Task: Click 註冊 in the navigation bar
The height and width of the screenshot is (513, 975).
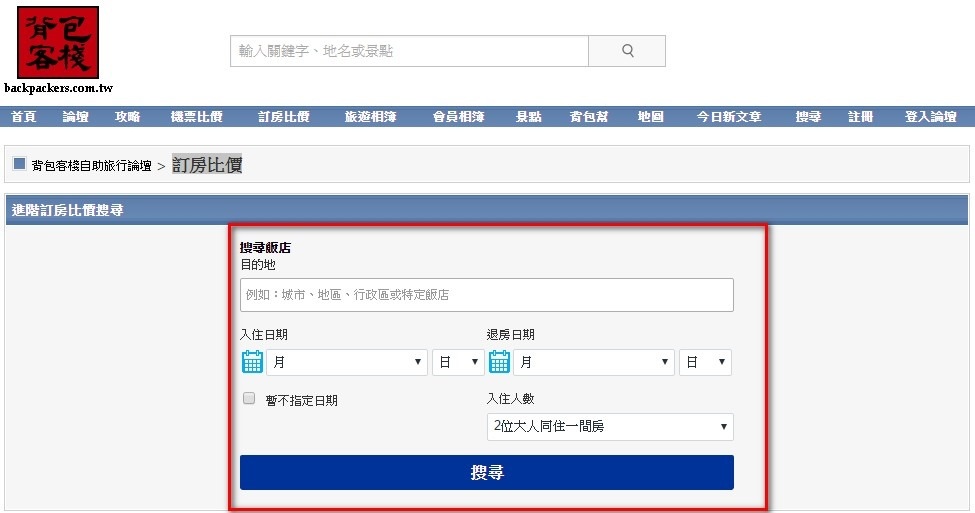Action: tap(861, 116)
